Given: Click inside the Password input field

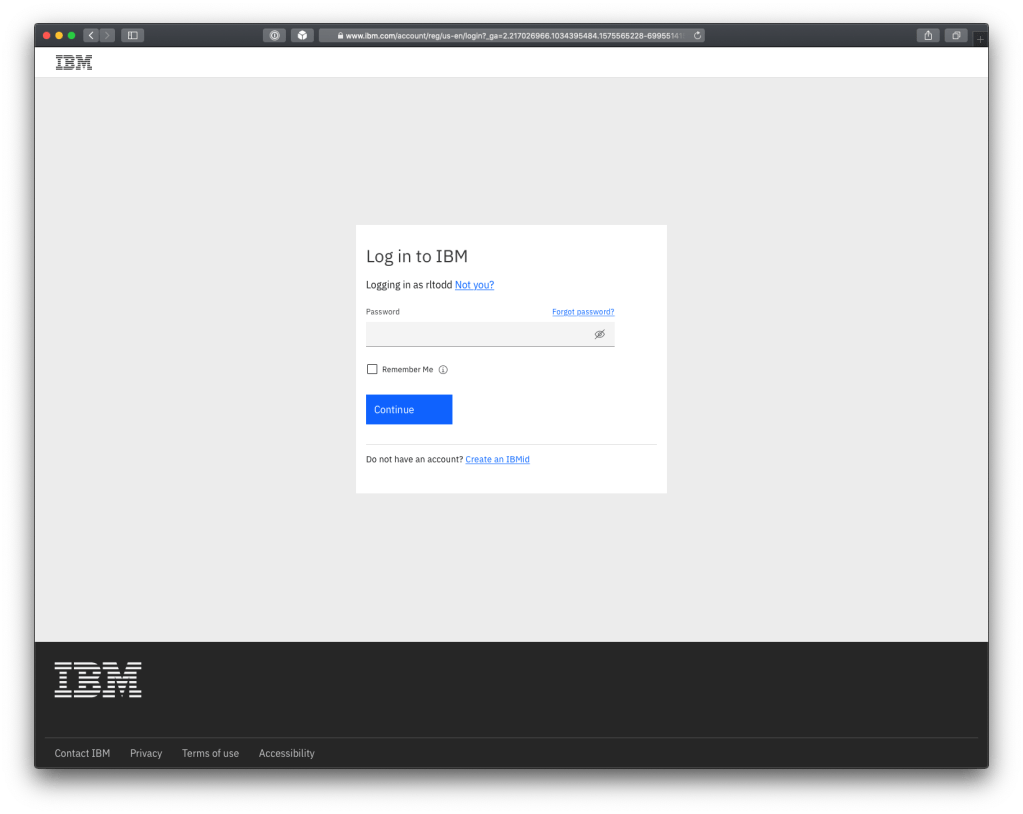Looking at the screenshot, I should point(475,334).
